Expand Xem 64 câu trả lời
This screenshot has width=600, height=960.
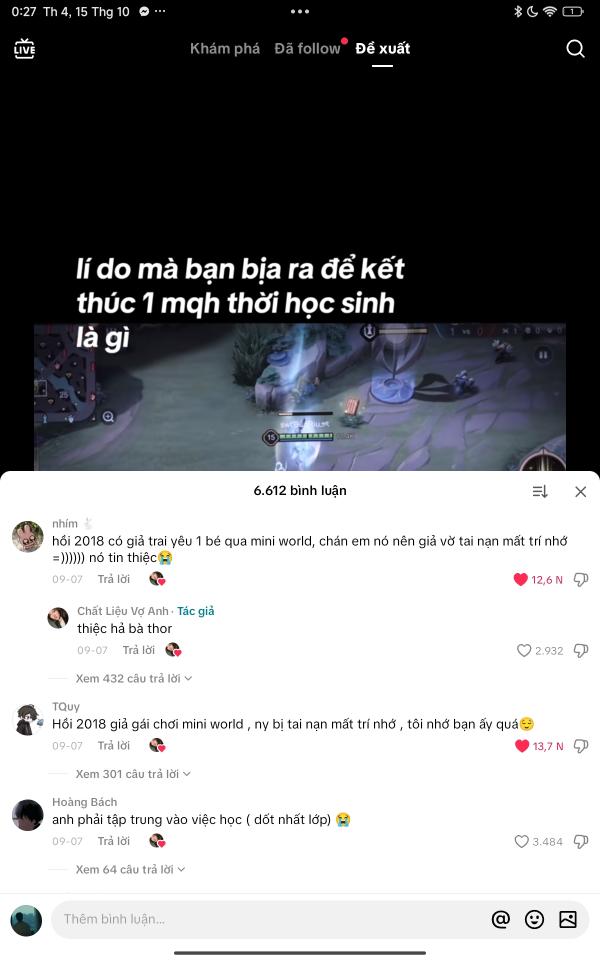(x=130, y=869)
